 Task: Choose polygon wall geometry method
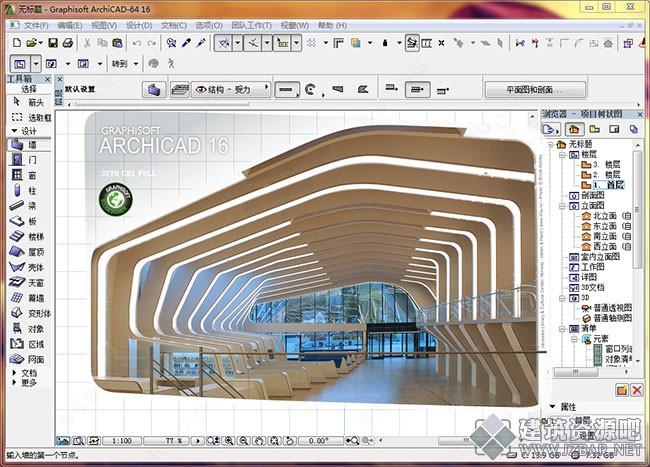363,89
